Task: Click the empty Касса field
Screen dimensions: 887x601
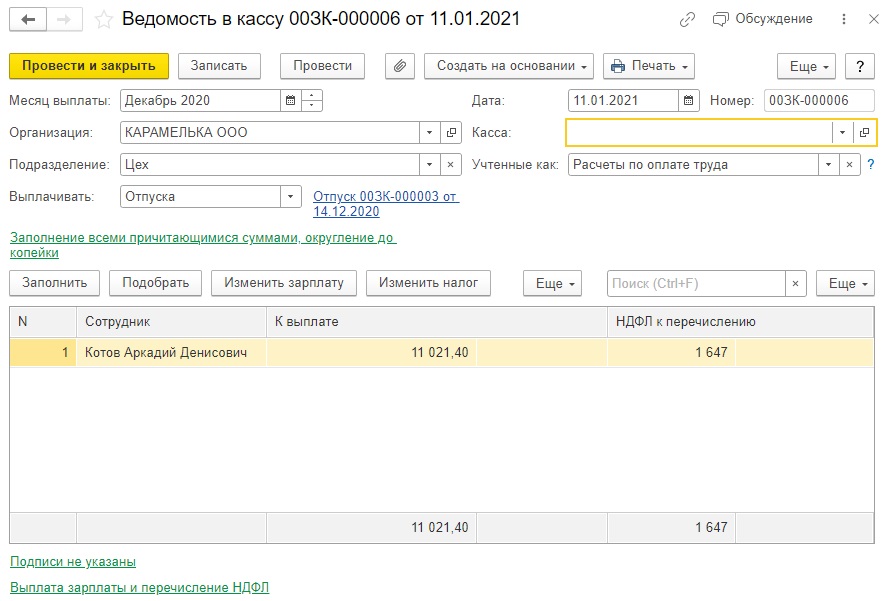Action: click(x=699, y=132)
